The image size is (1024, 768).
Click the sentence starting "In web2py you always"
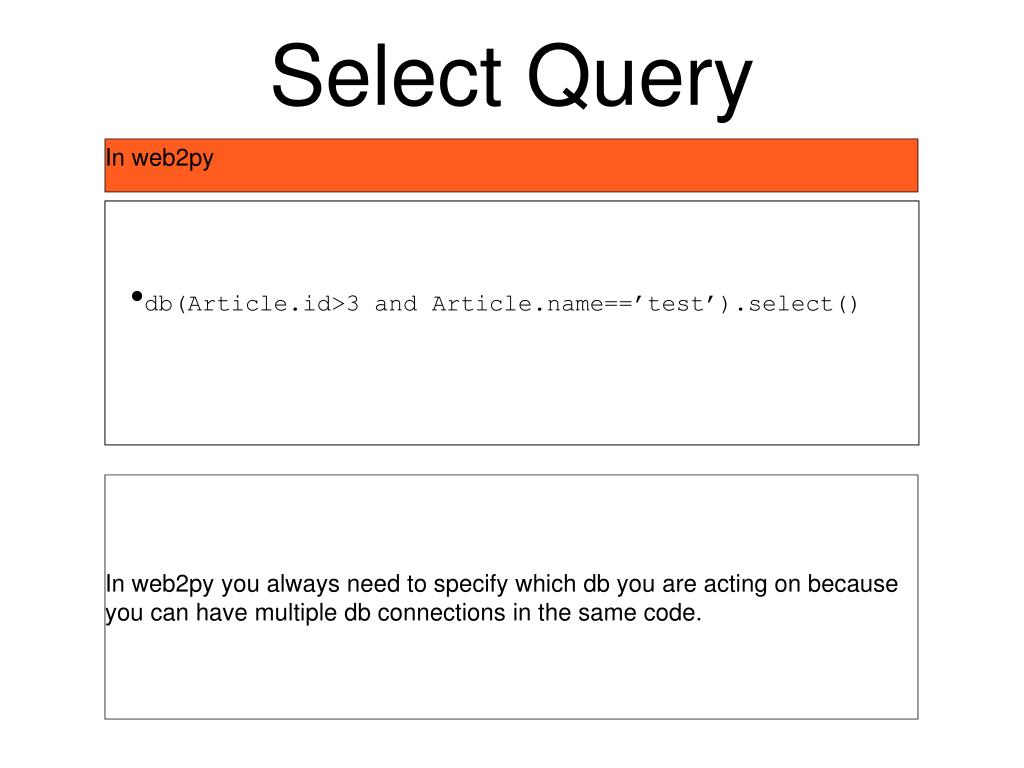[502, 598]
